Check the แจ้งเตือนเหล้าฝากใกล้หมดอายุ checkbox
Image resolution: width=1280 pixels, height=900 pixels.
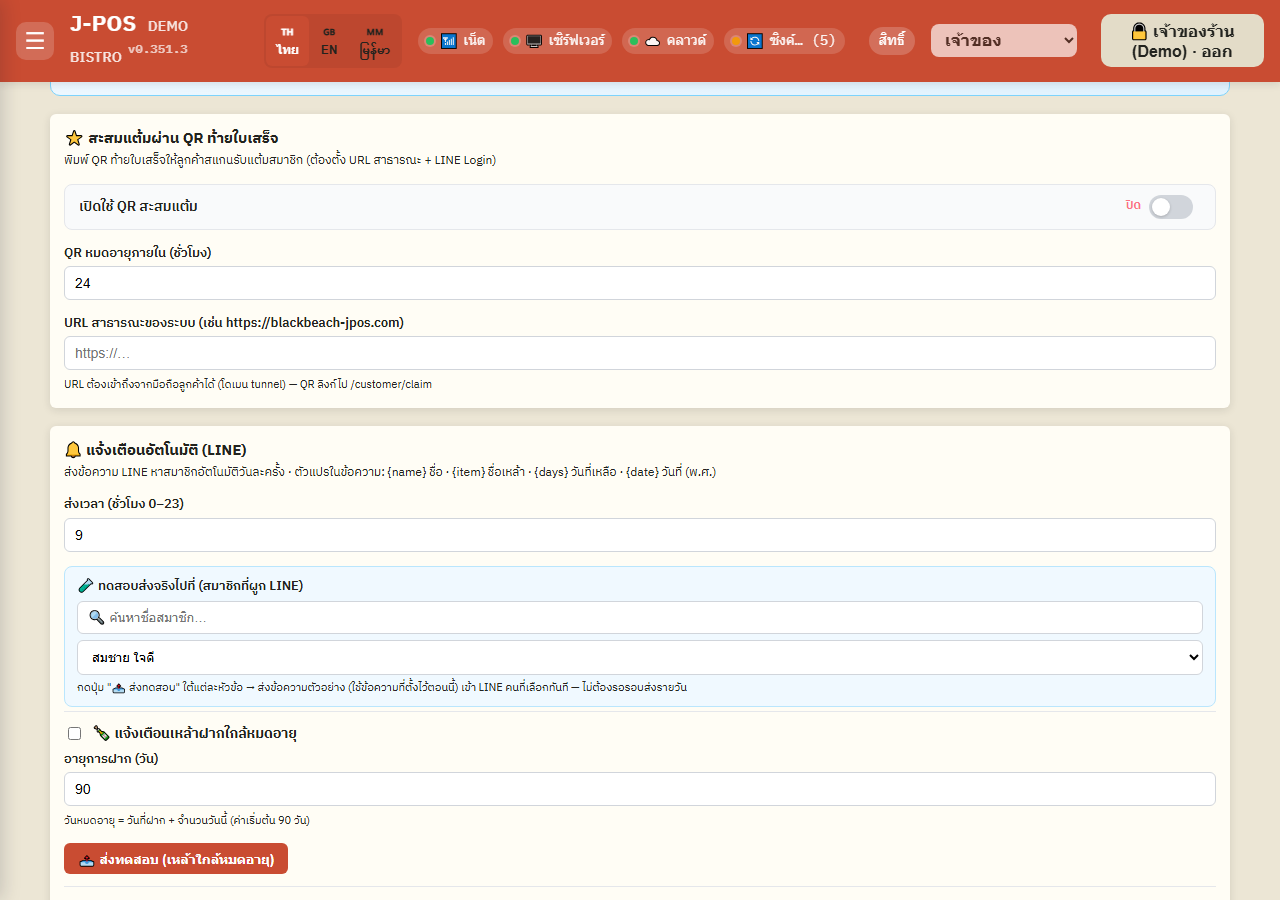pyautogui.click(x=74, y=733)
